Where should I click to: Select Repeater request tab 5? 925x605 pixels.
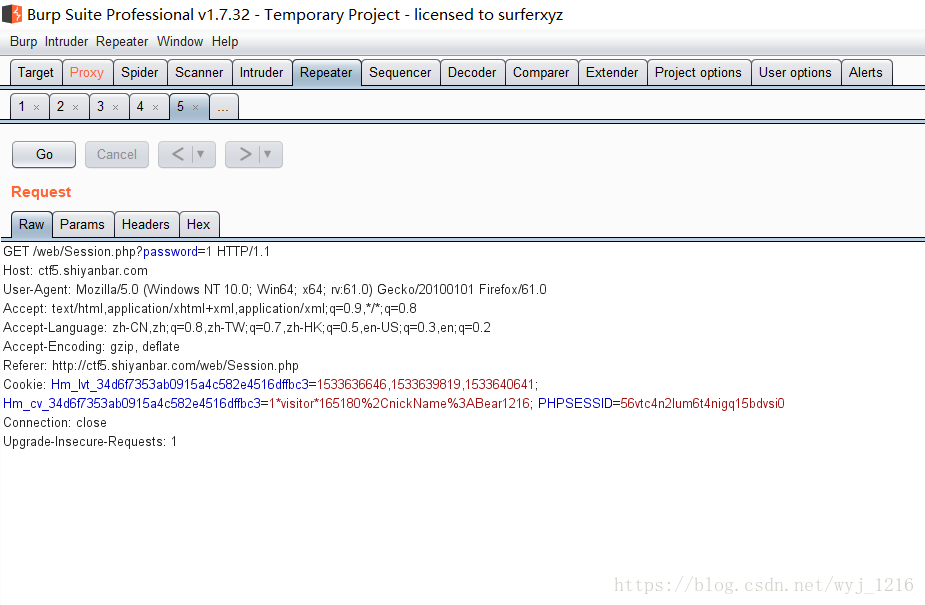(181, 107)
